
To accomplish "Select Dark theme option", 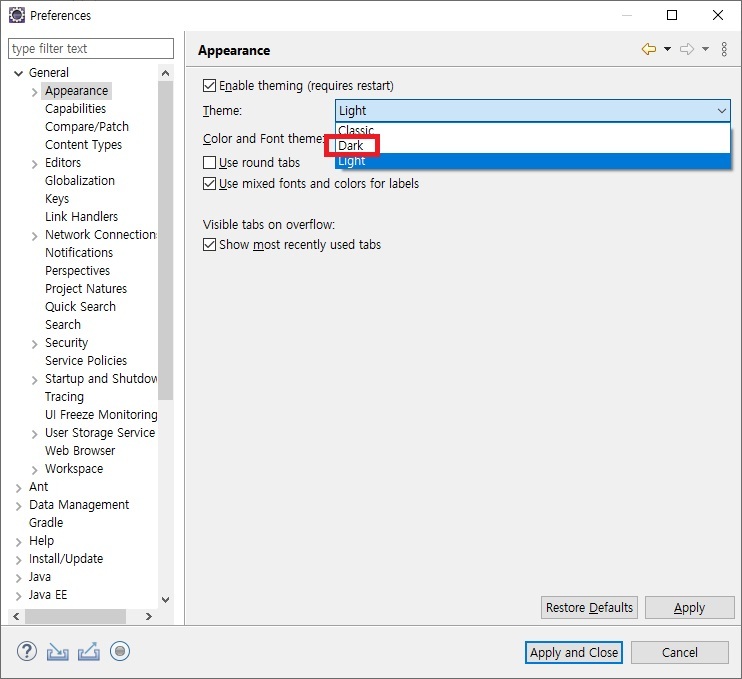I will tap(533, 145).
